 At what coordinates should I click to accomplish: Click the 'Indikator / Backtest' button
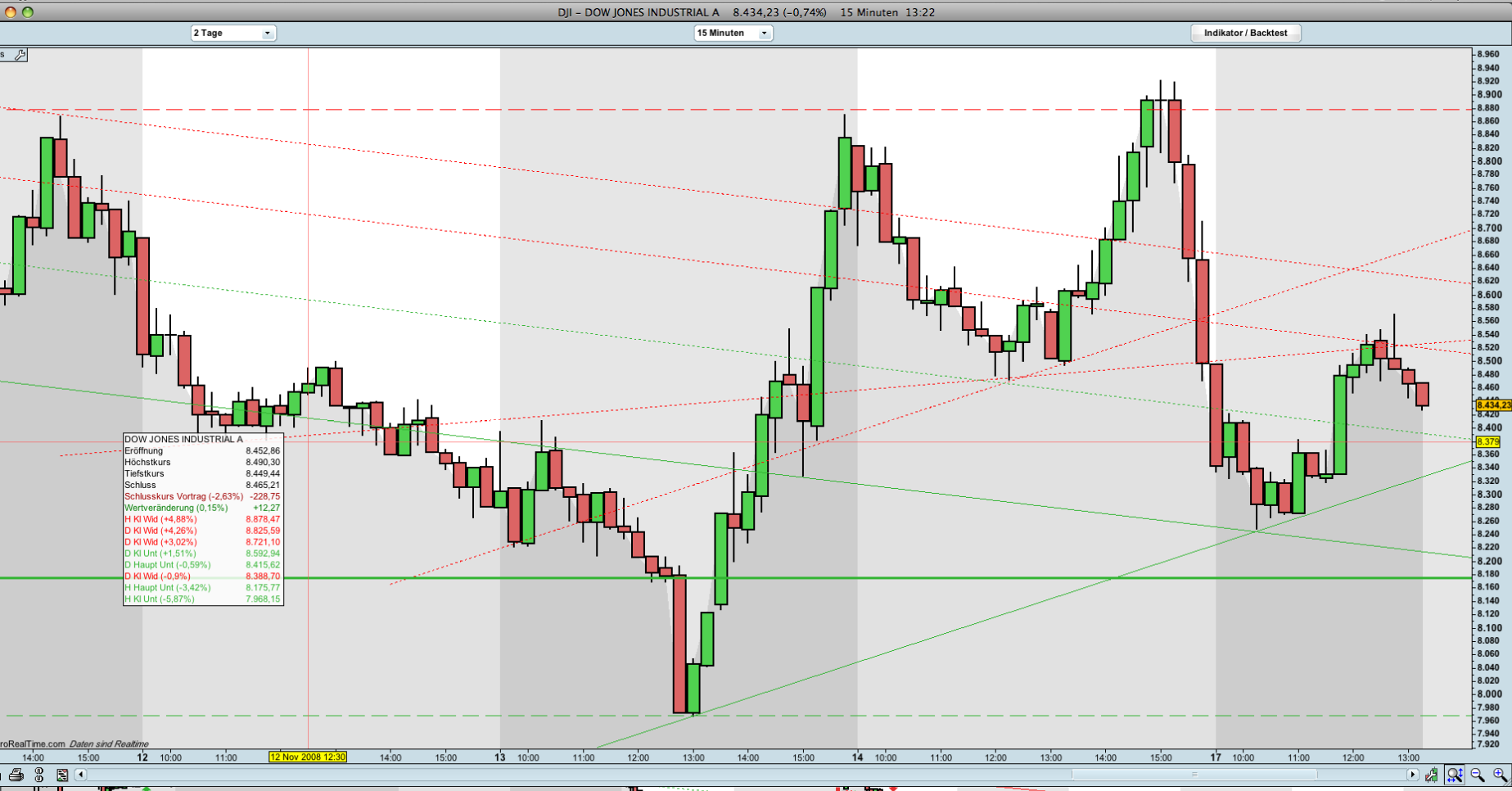click(1245, 33)
